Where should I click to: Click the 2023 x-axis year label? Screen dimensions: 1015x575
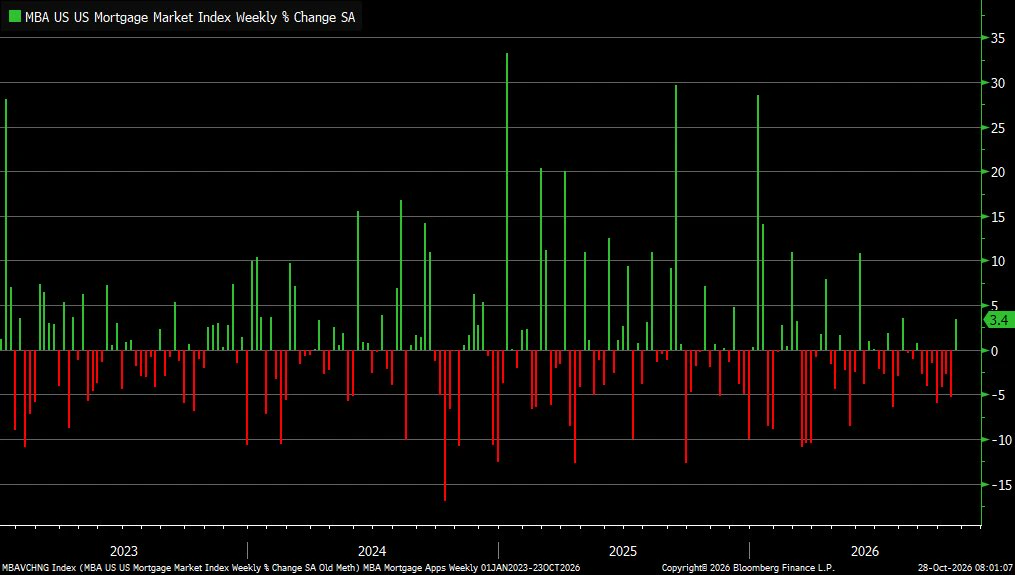tap(124, 551)
